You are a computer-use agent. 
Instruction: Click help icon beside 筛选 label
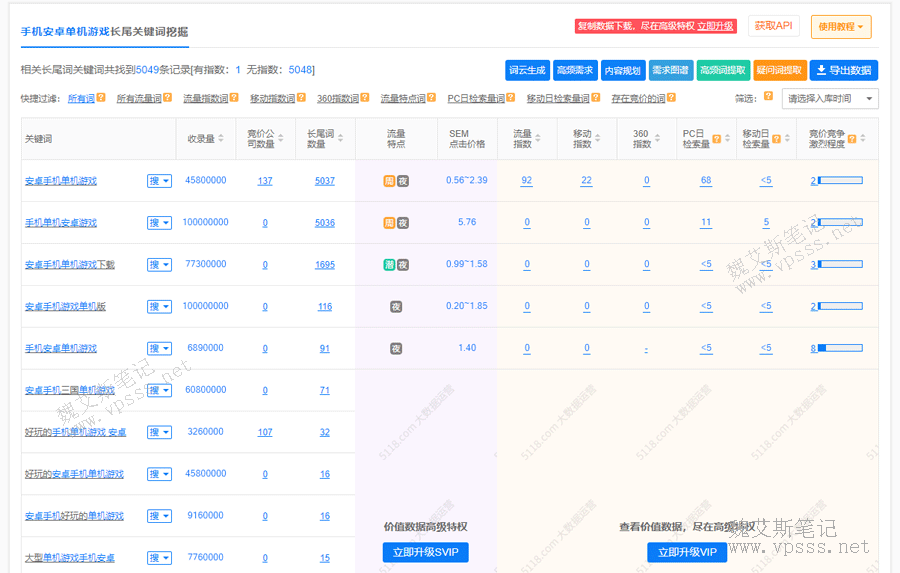point(769,96)
